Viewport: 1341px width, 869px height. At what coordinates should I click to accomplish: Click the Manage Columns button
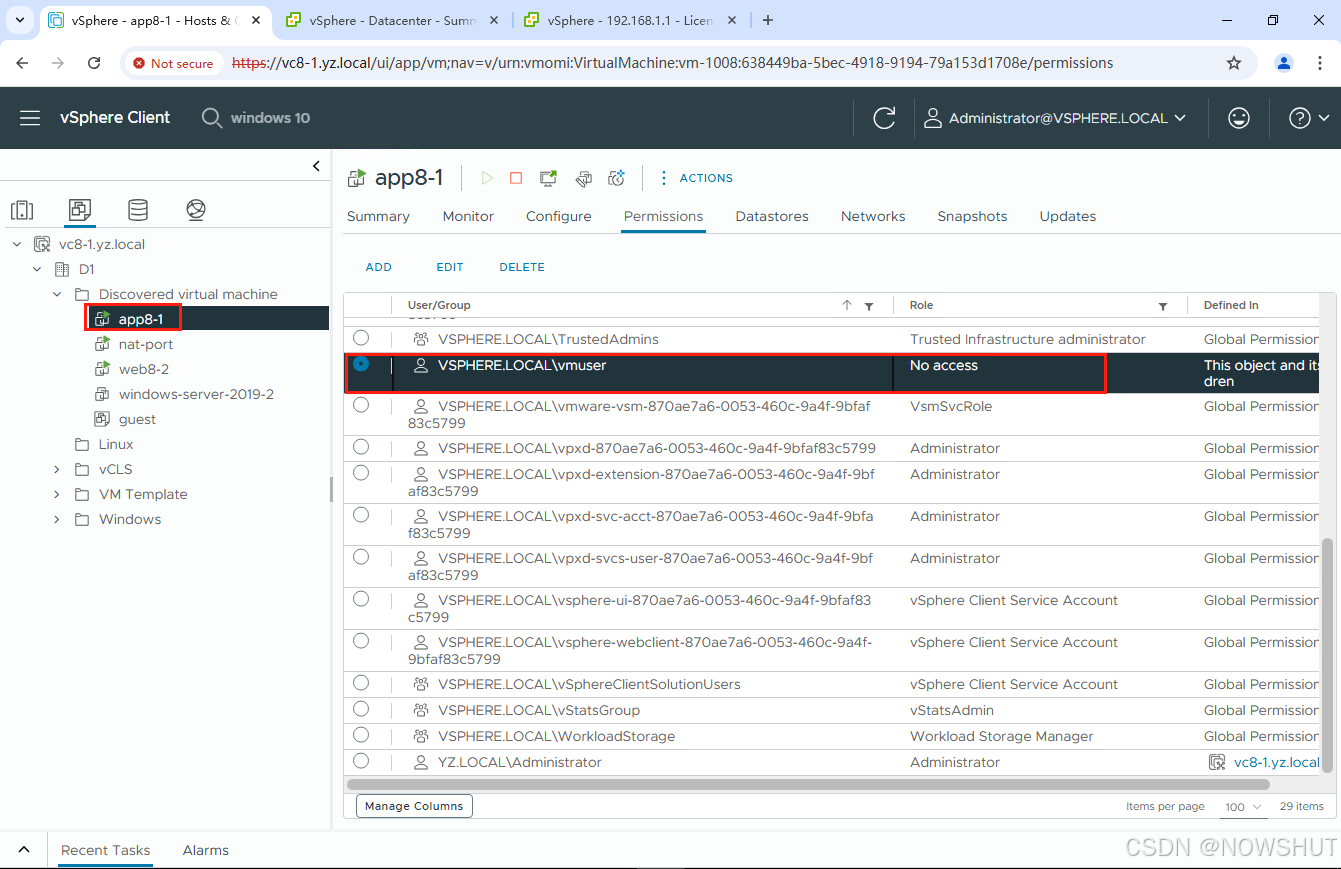(414, 806)
